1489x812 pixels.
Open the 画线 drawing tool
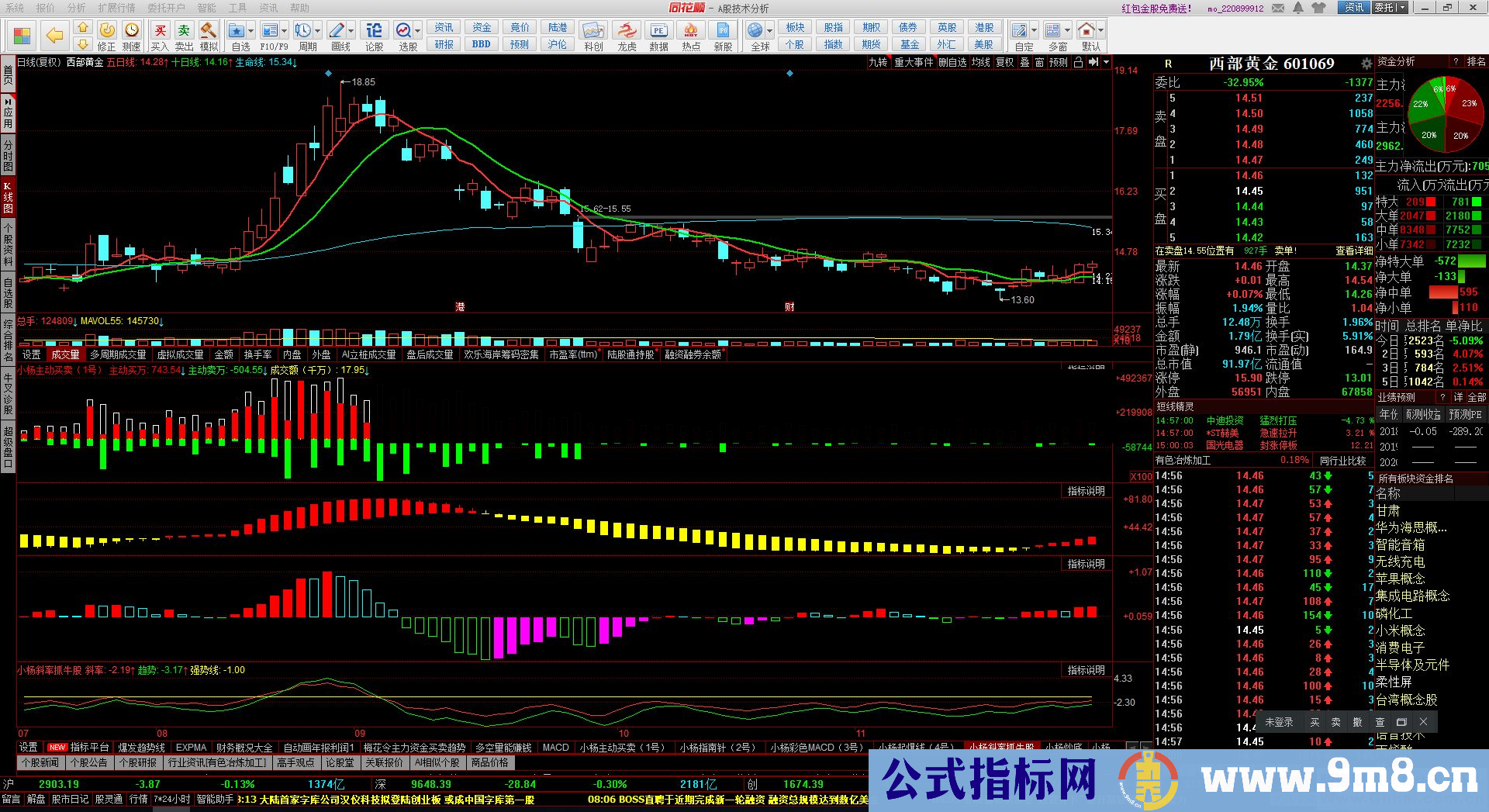click(x=337, y=31)
